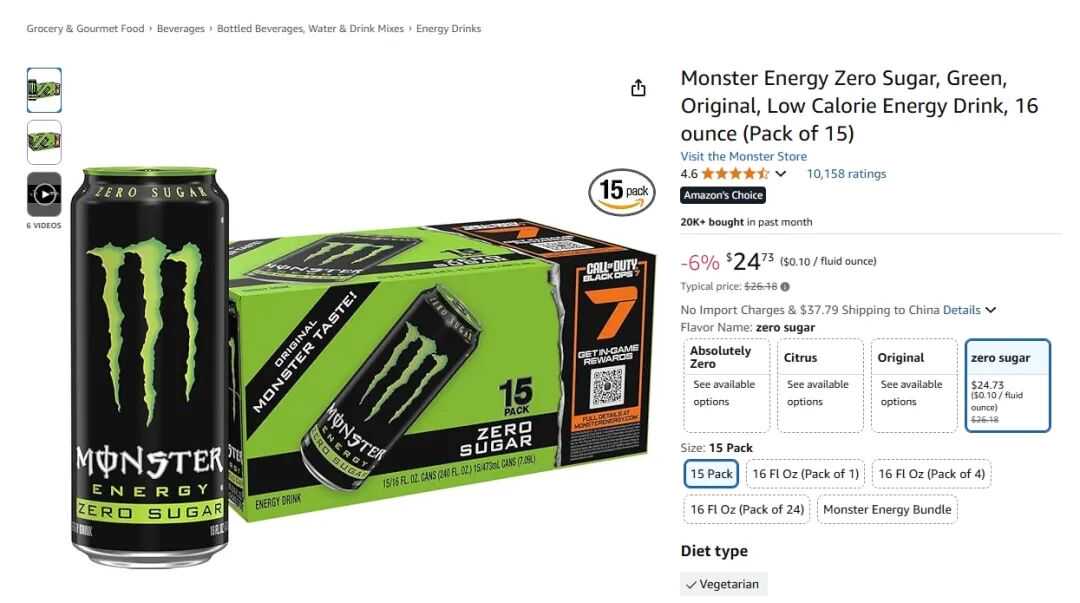Choose the Citrus flavor option
Viewport: 1080px width, 603px height.
point(820,385)
